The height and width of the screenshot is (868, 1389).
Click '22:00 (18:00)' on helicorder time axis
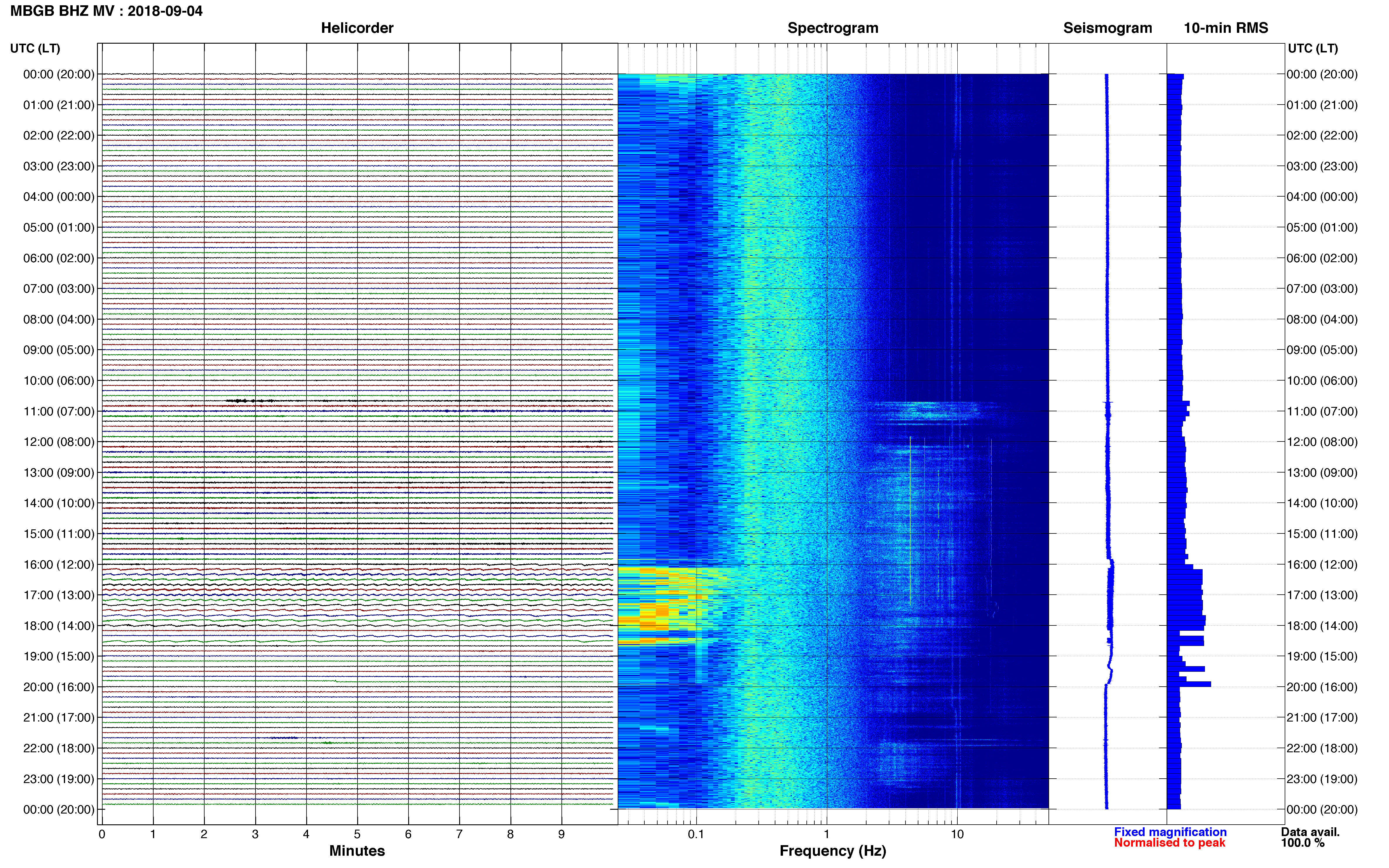click(59, 748)
